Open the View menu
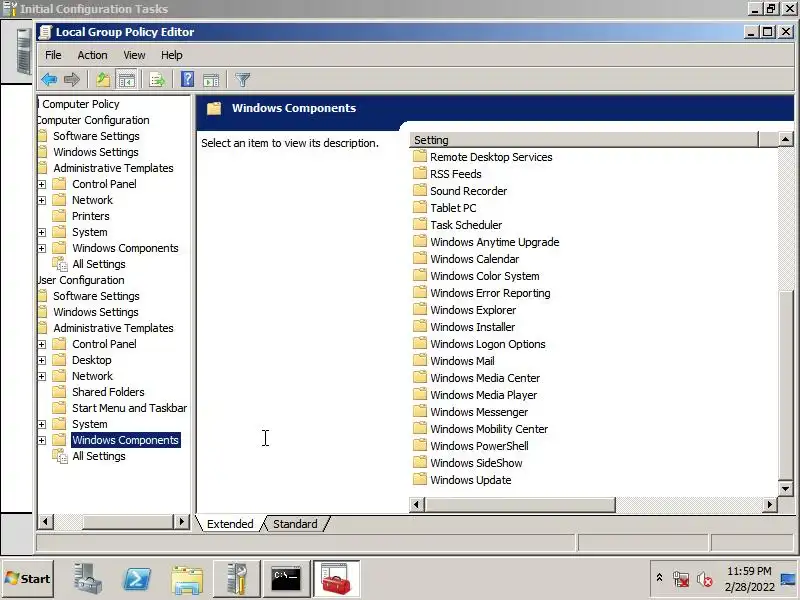 click(134, 55)
